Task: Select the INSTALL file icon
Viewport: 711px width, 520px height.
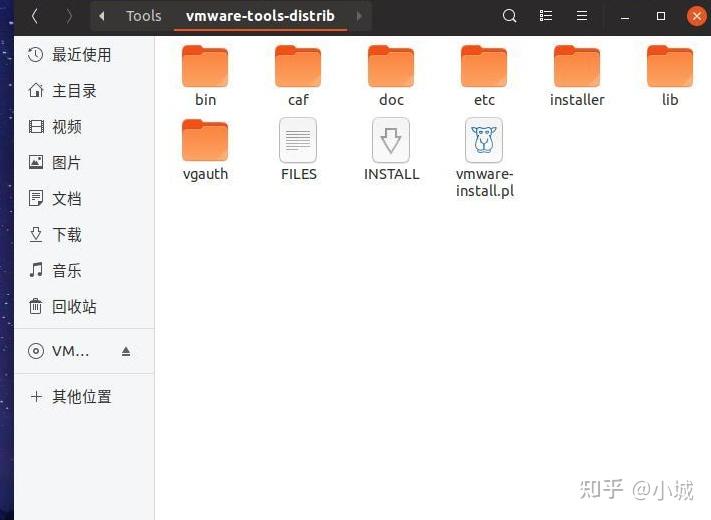Action: tap(391, 140)
